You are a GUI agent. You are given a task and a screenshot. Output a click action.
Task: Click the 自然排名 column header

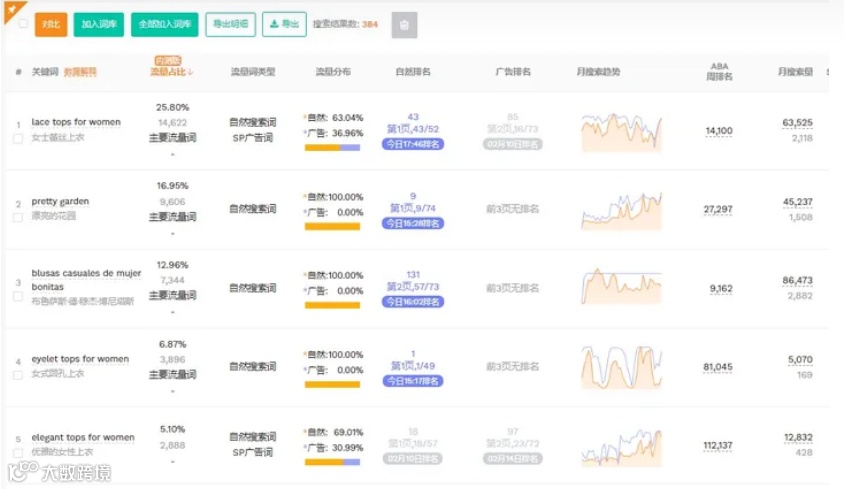413,72
